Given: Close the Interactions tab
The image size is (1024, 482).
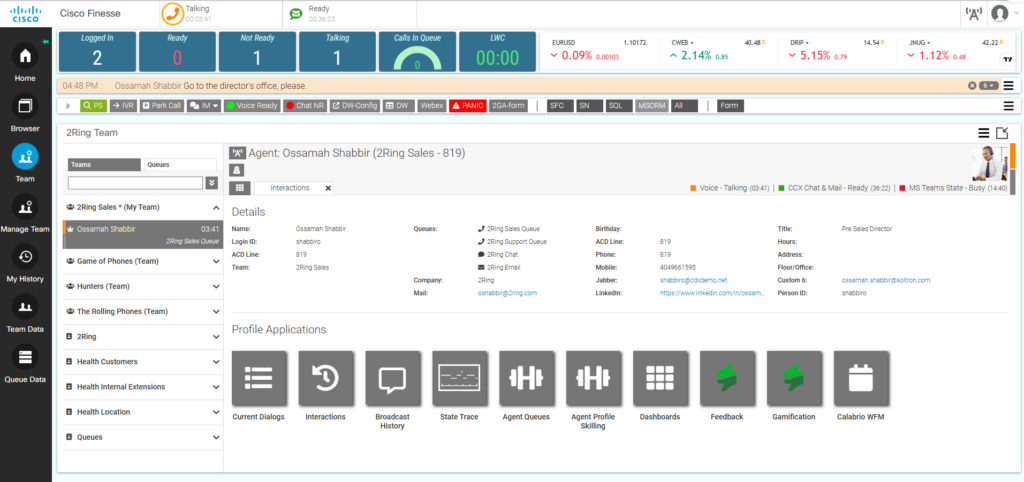Looking at the screenshot, I should [328, 188].
